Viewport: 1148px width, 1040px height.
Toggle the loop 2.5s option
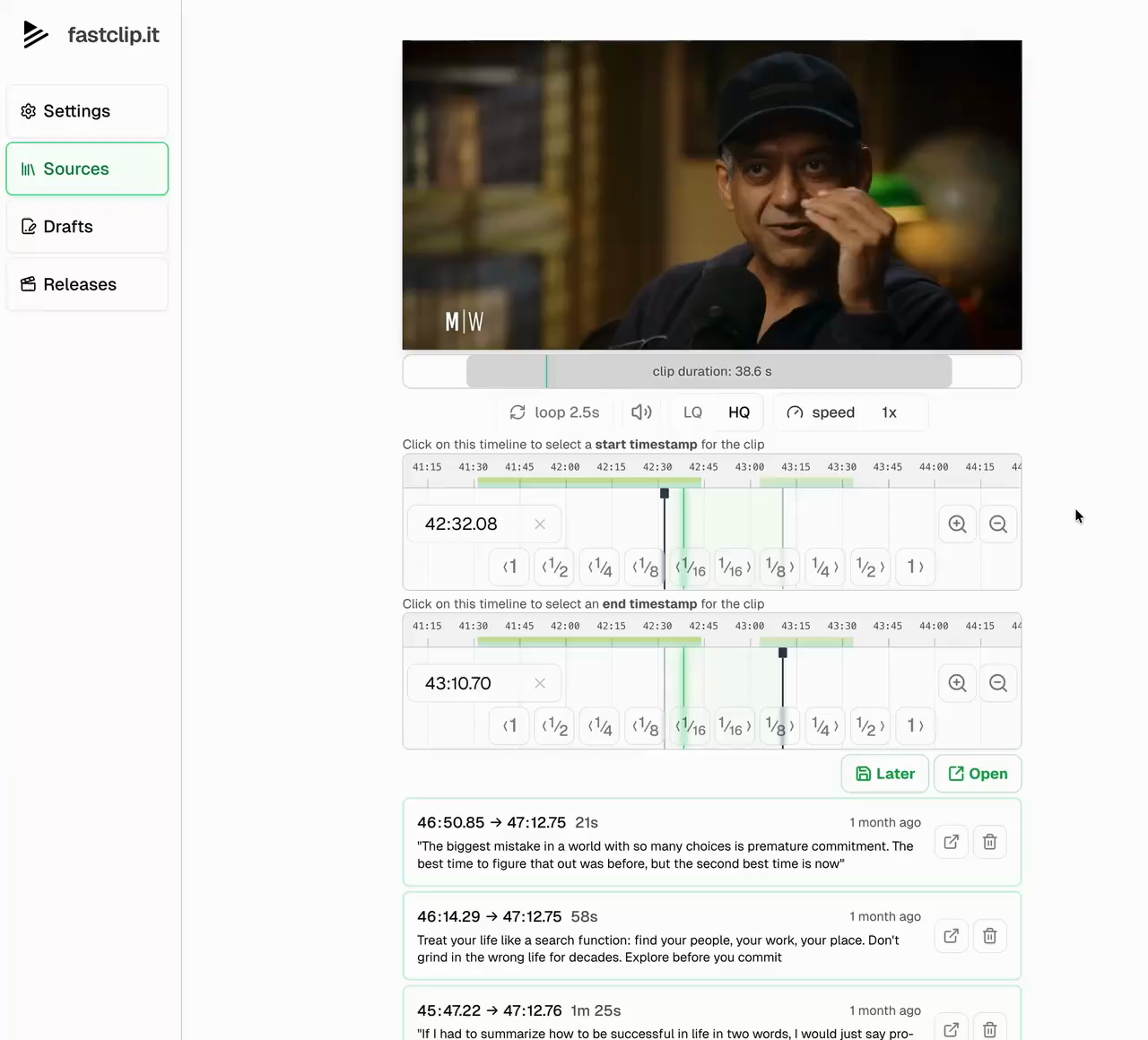554,412
